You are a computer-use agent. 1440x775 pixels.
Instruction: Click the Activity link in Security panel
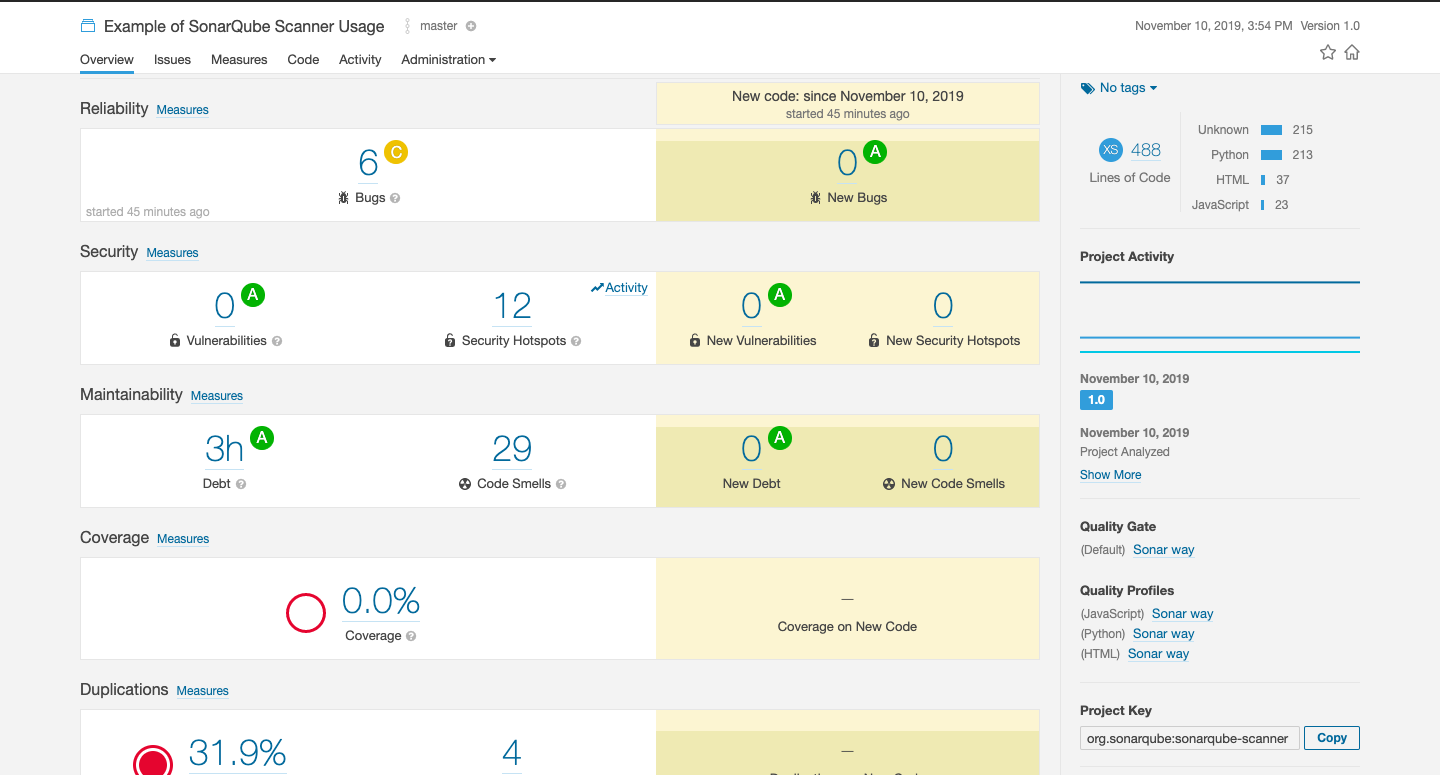(x=619, y=288)
